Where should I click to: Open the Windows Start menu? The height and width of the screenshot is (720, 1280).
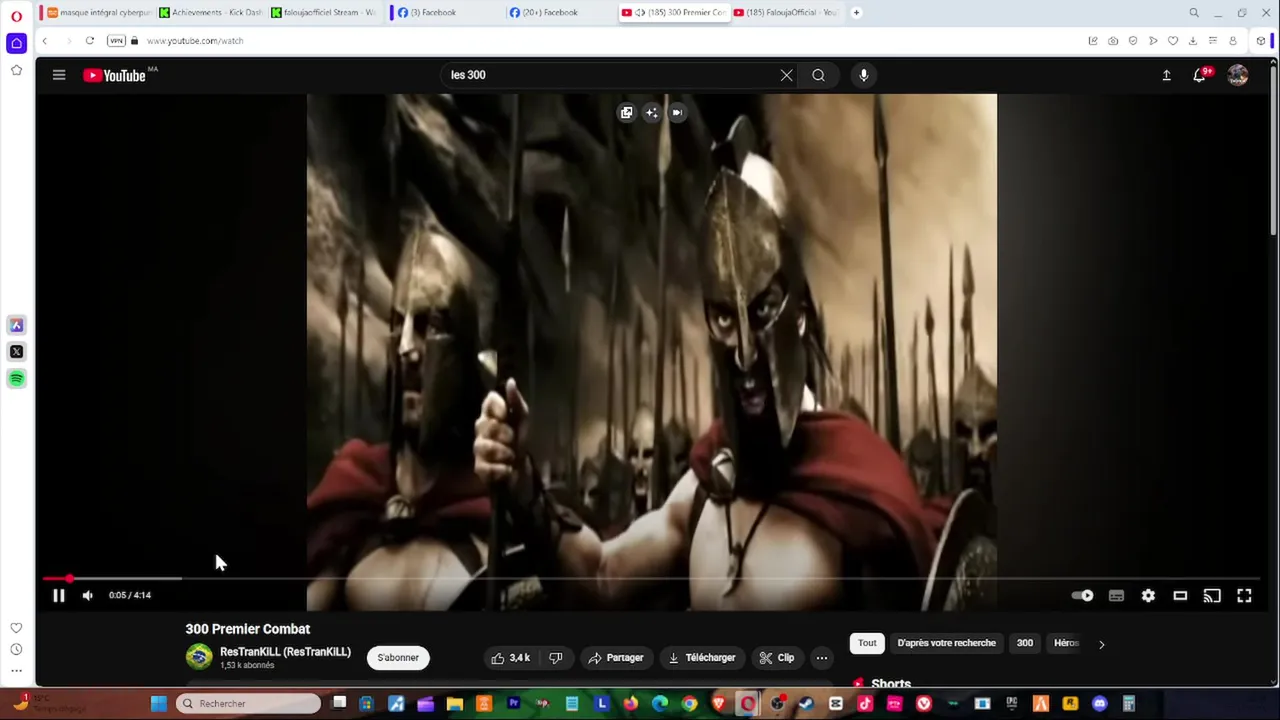(x=159, y=704)
